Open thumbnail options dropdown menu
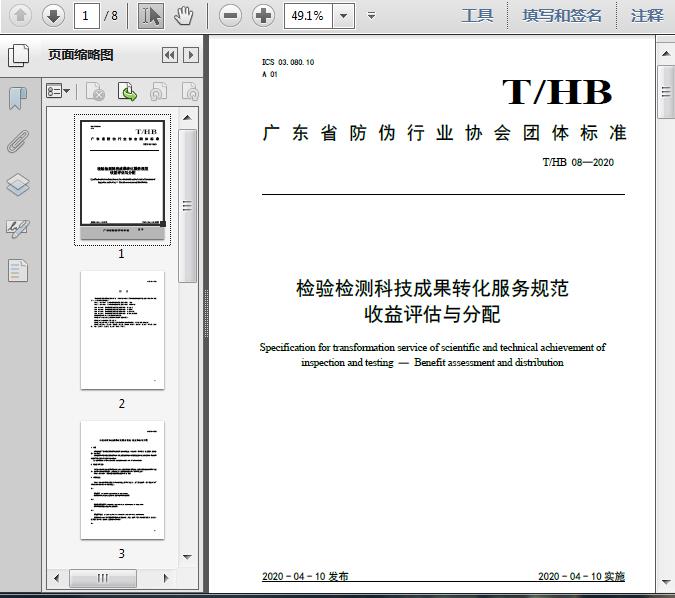 tap(58, 92)
